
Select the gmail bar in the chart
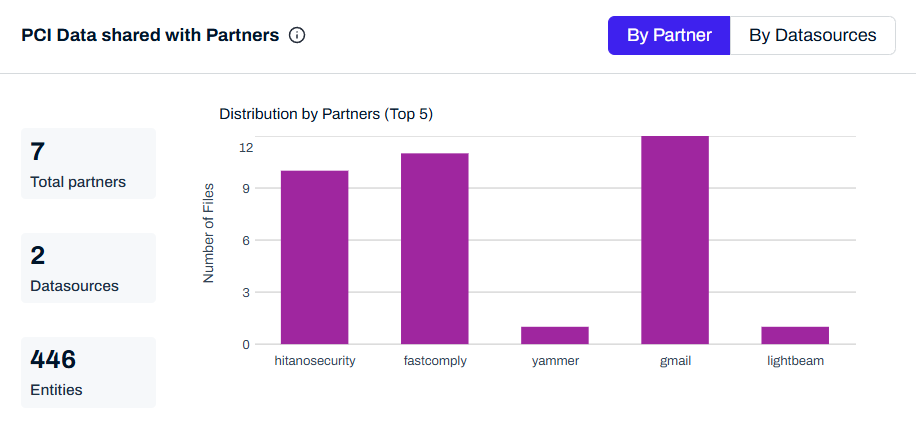click(675, 240)
